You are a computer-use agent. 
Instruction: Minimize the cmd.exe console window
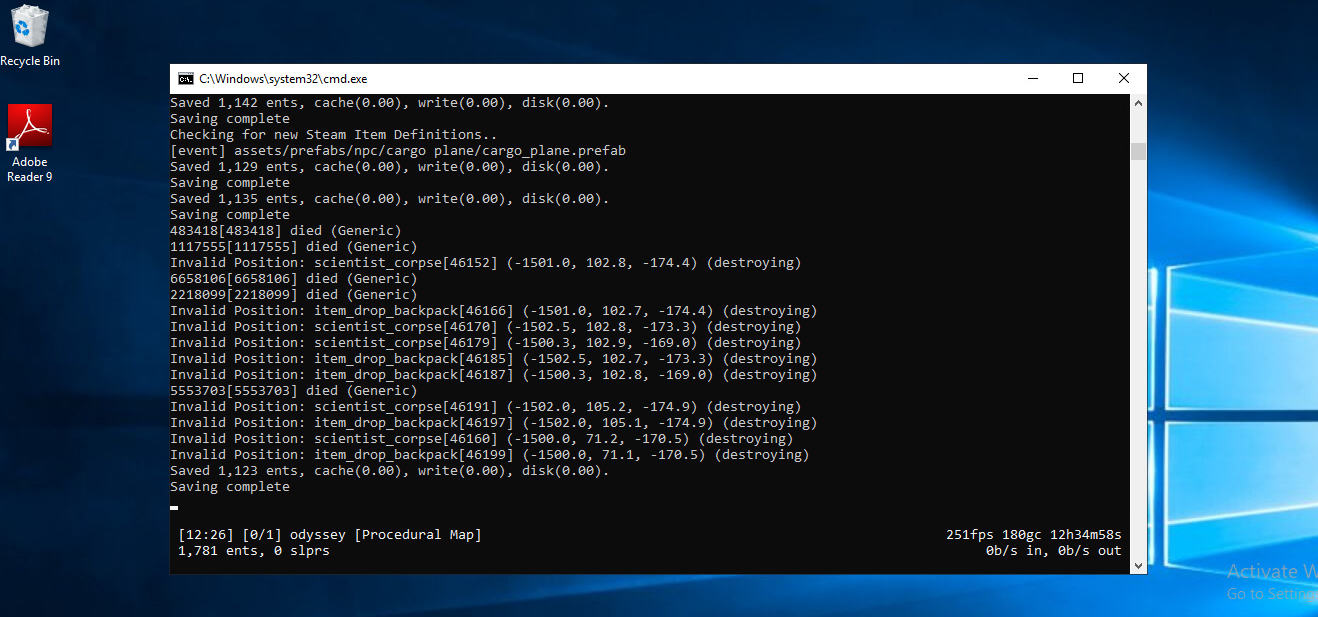(1031, 79)
